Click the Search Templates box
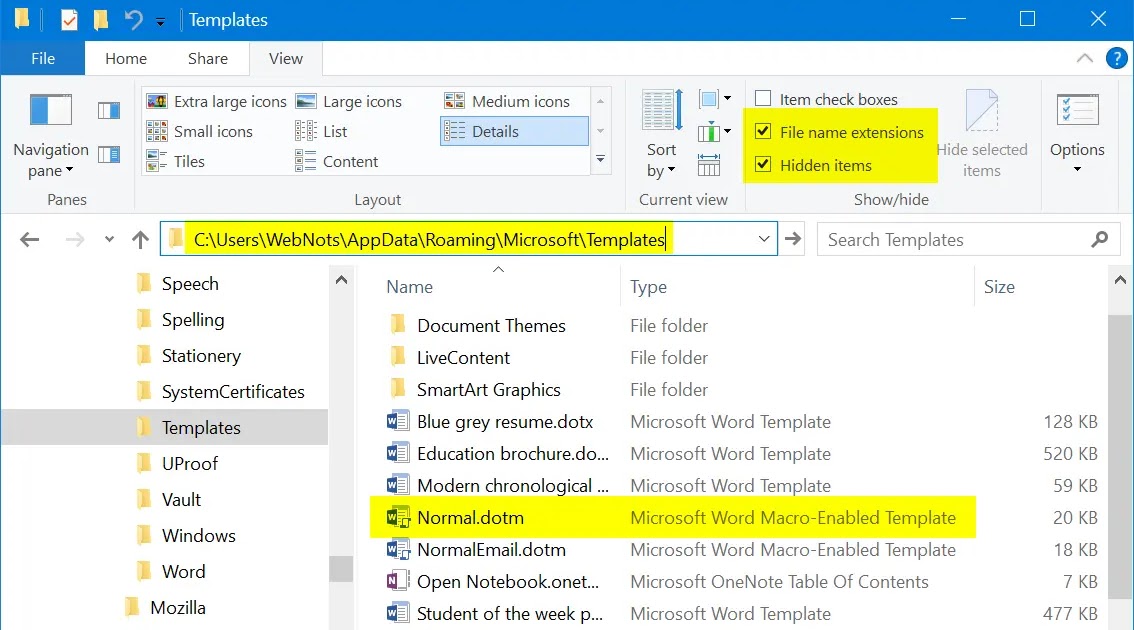This screenshot has width=1134, height=630. click(x=968, y=239)
